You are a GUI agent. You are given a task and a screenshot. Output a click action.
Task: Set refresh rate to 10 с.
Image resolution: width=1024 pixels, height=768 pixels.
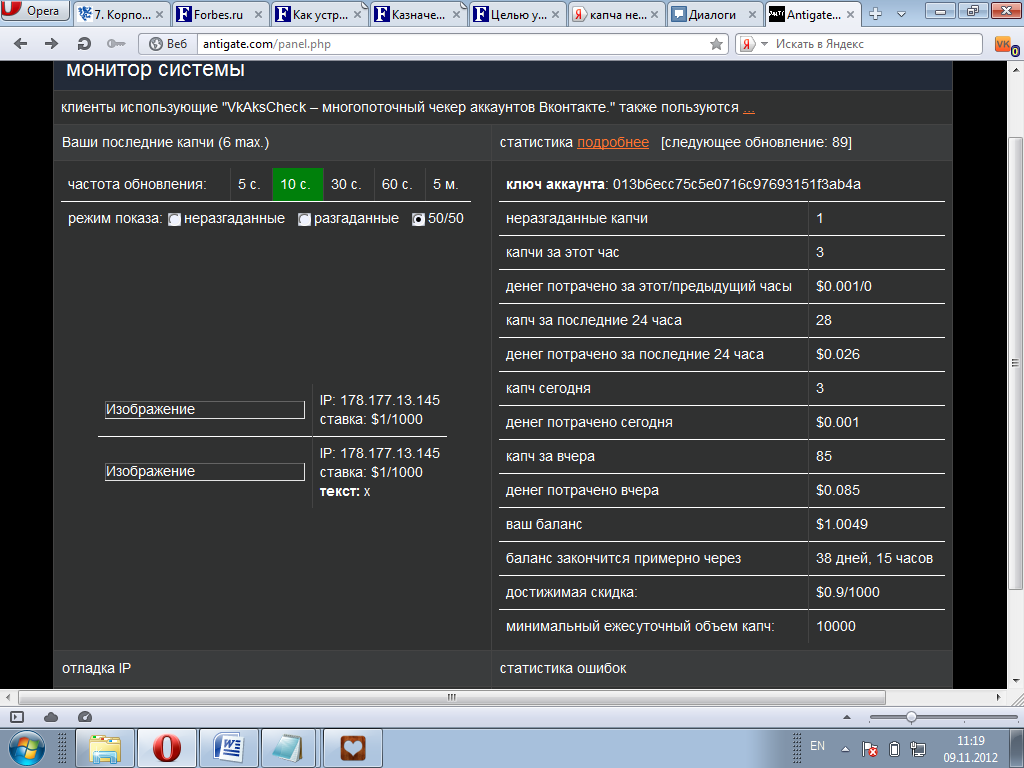(297, 184)
